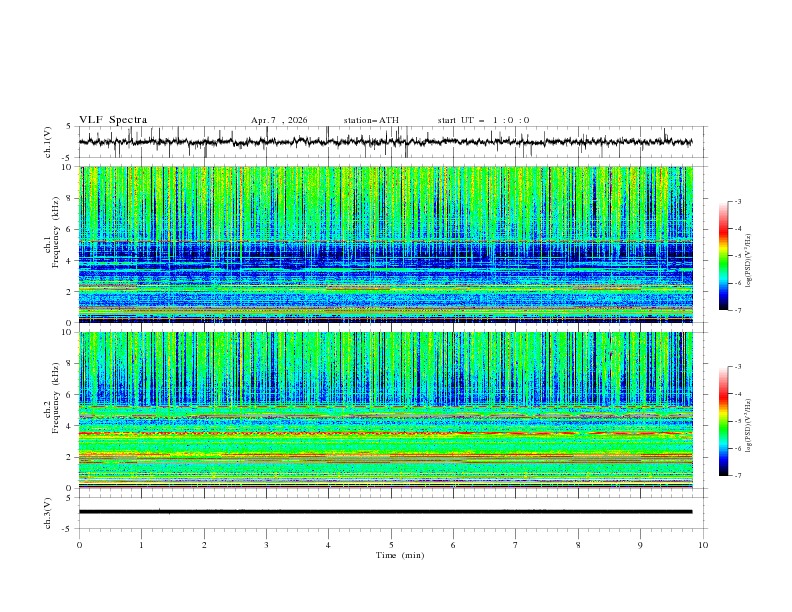Click the "VLF Spectra" plot title
Viewport: 792px width, 612px height.
(x=113, y=120)
